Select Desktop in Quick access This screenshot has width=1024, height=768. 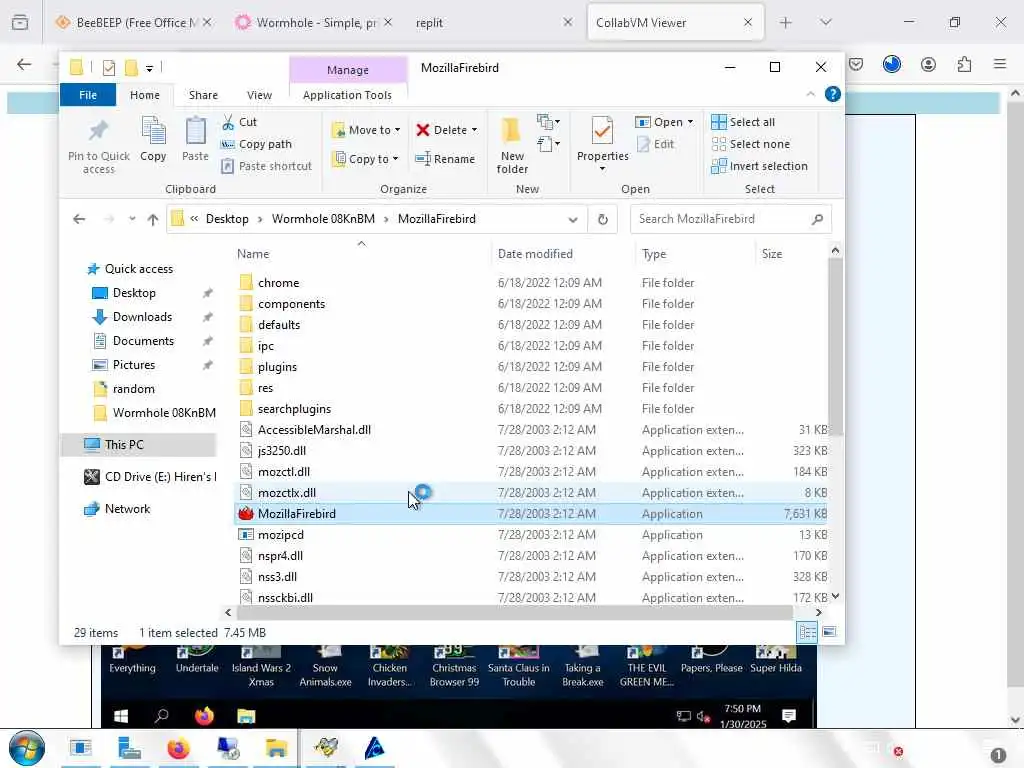click(x=134, y=293)
